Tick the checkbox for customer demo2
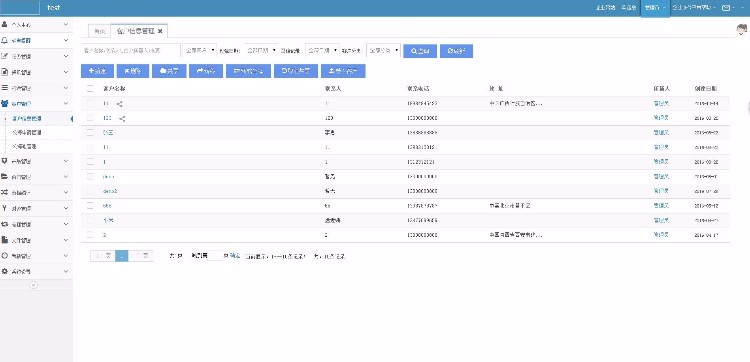 pyautogui.click(x=90, y=191)
